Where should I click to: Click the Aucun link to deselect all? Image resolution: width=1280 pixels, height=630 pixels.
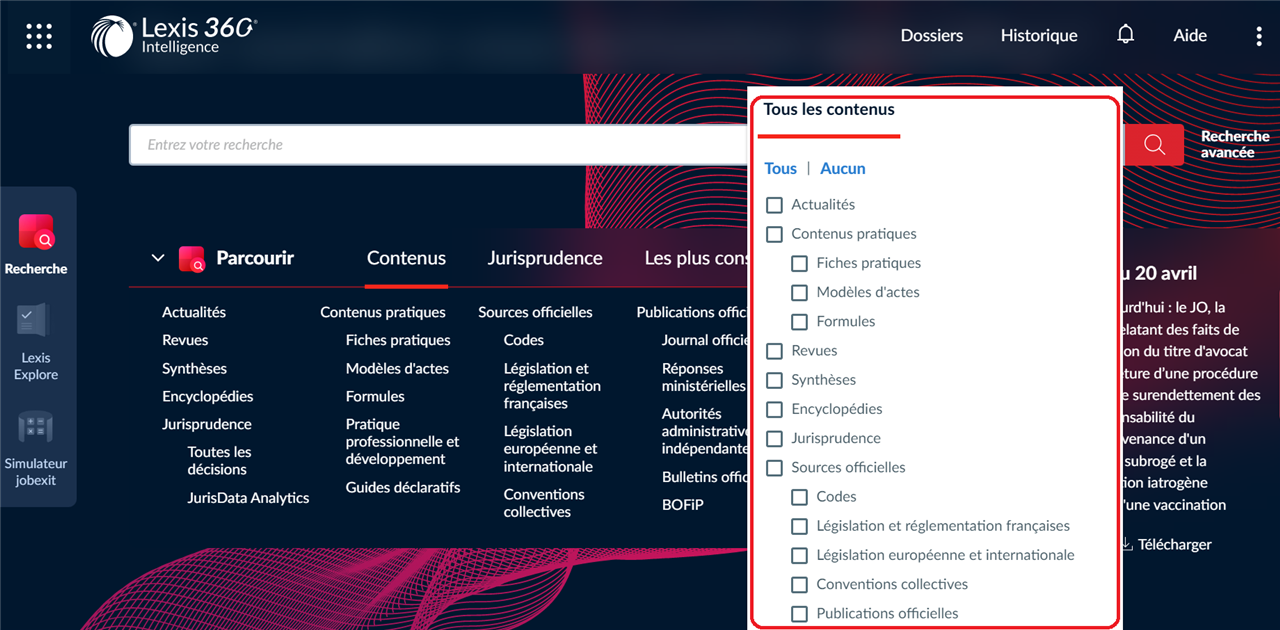[x=843, y=169]
